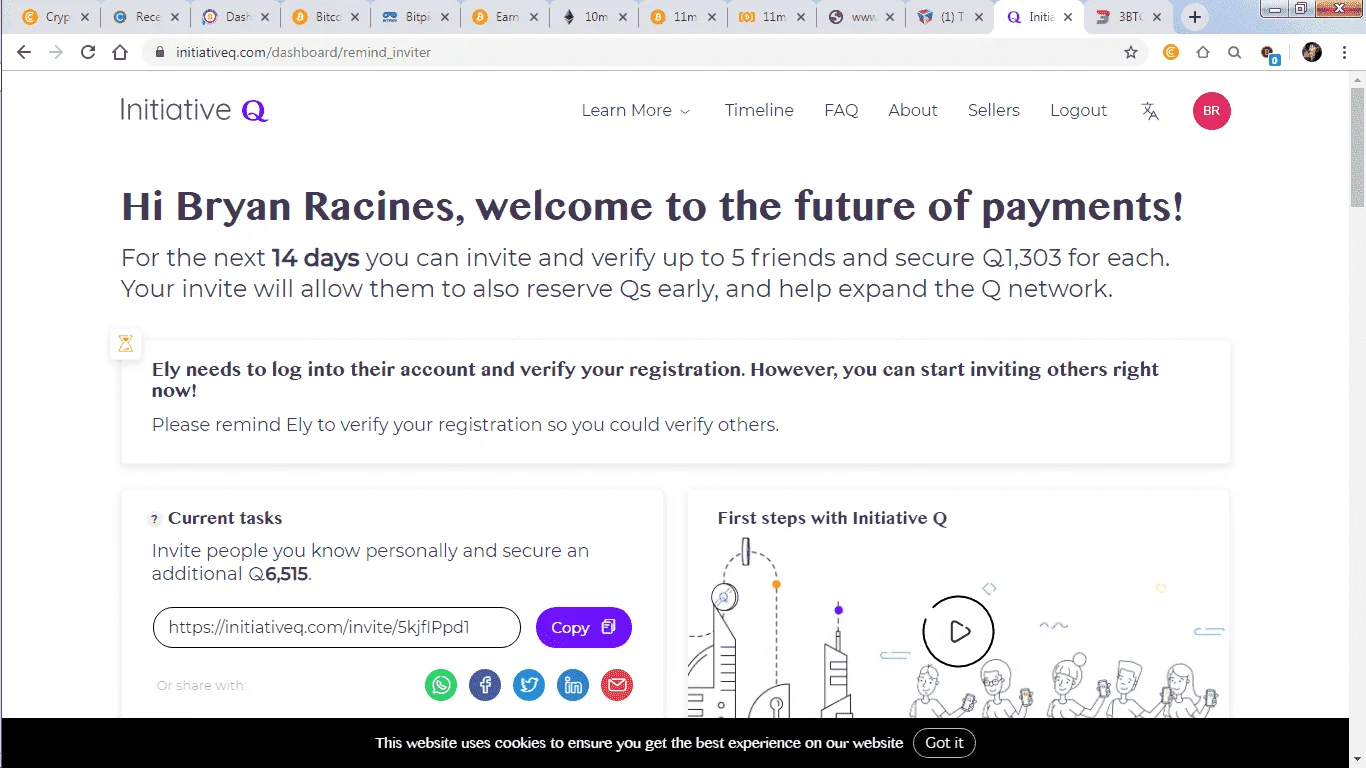
Task: Go to the About page
Action: [x=913, y=111]
